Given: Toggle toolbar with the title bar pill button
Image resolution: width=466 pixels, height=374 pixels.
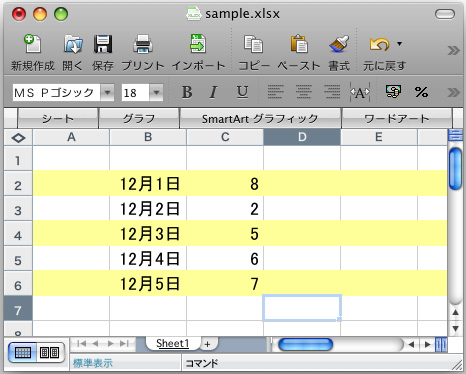Looking at the screenshot, I should (x=445, y=14).
